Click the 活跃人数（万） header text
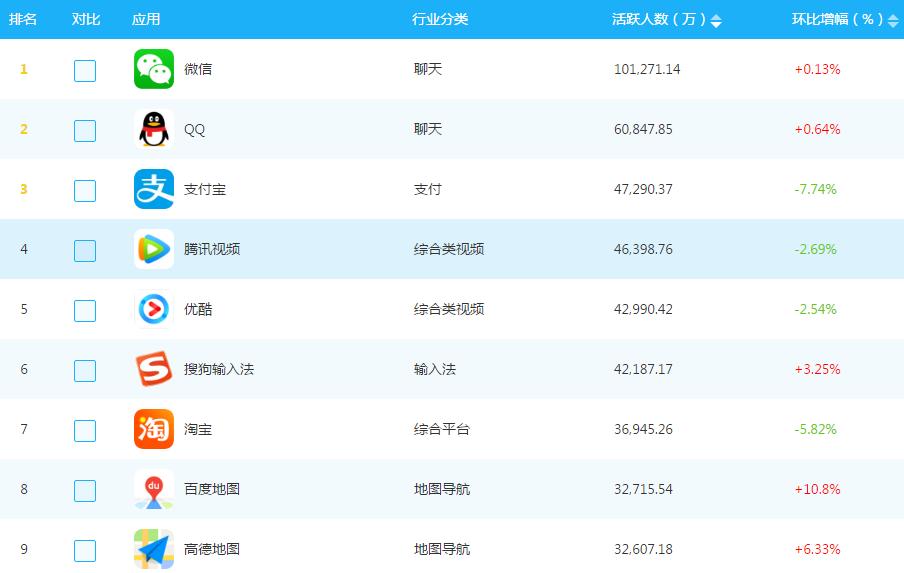The height and width of the screenshot is (573, 904). coord(659,19)
